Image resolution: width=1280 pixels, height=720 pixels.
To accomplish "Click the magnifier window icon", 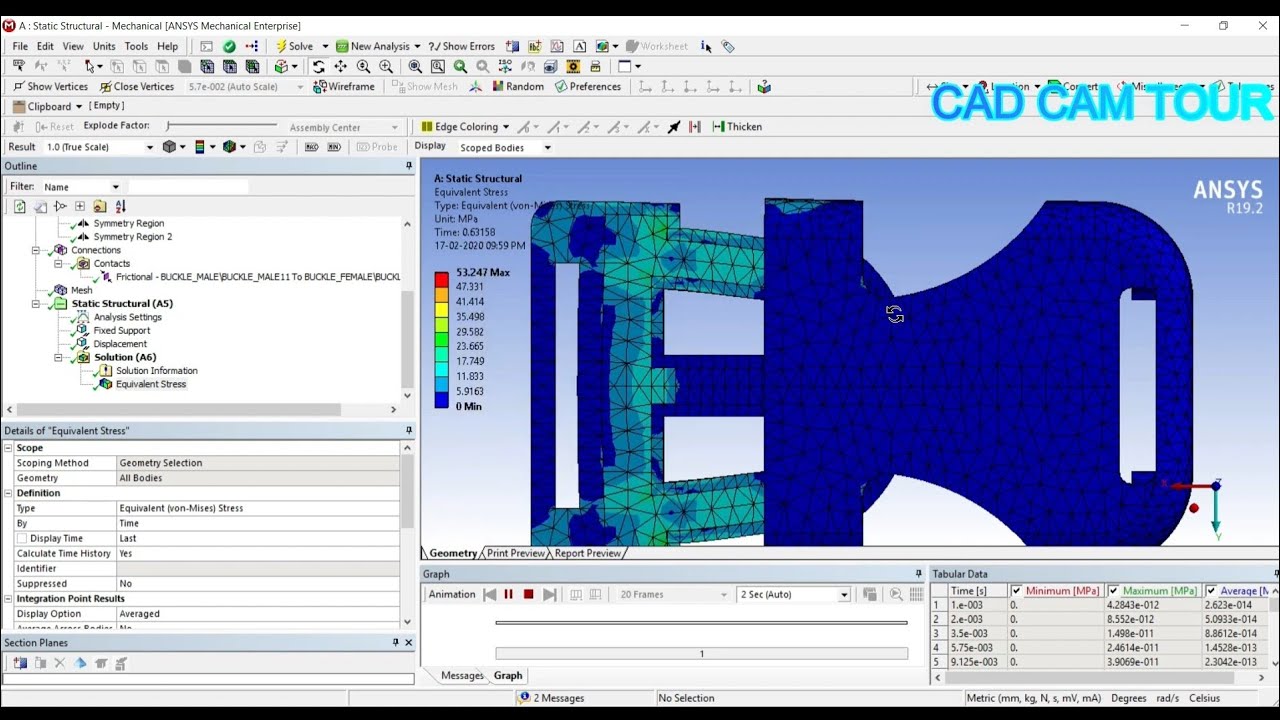I will click(438, 67).
